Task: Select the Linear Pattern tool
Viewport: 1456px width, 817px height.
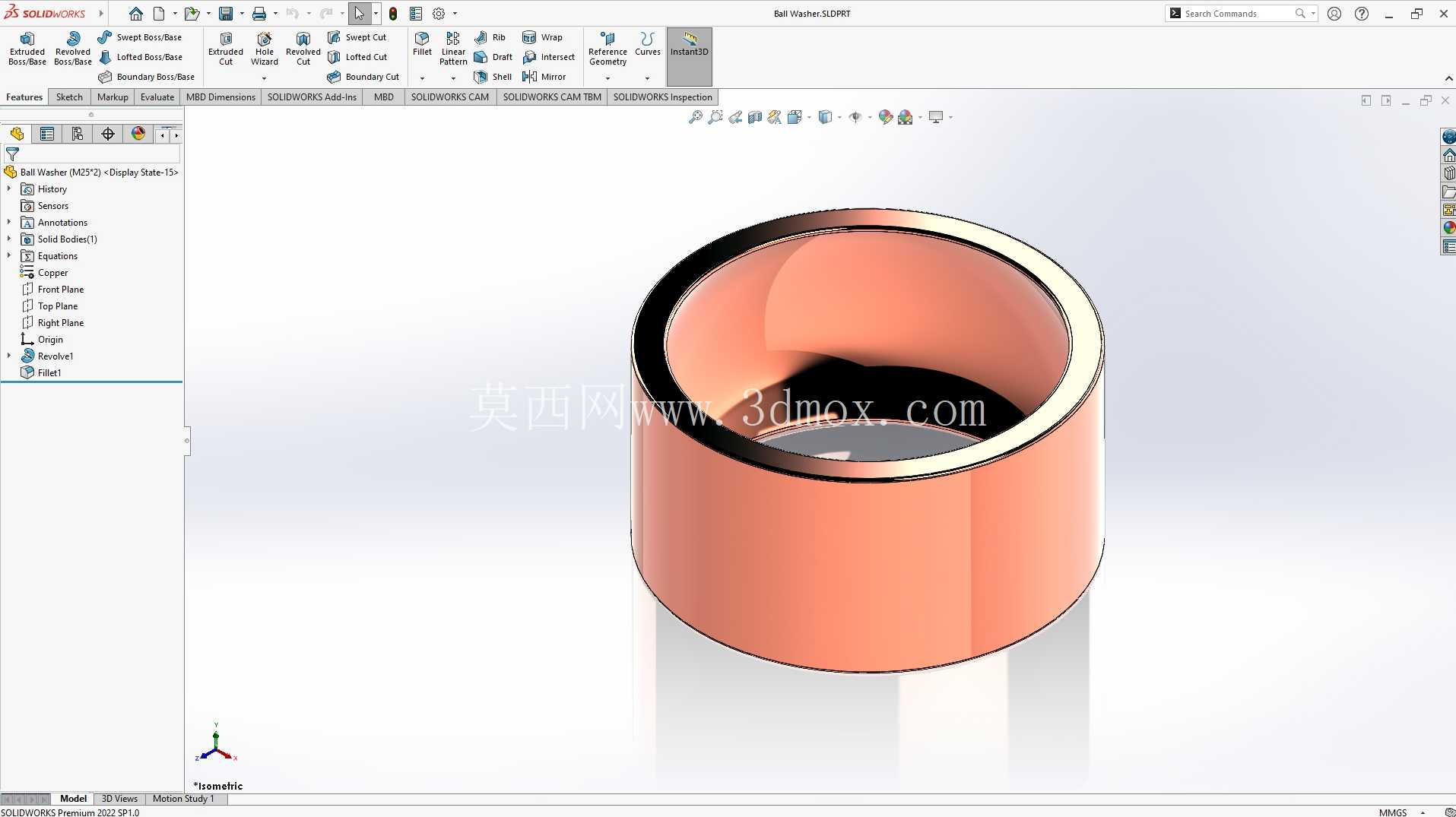Action: pos(453,49)
